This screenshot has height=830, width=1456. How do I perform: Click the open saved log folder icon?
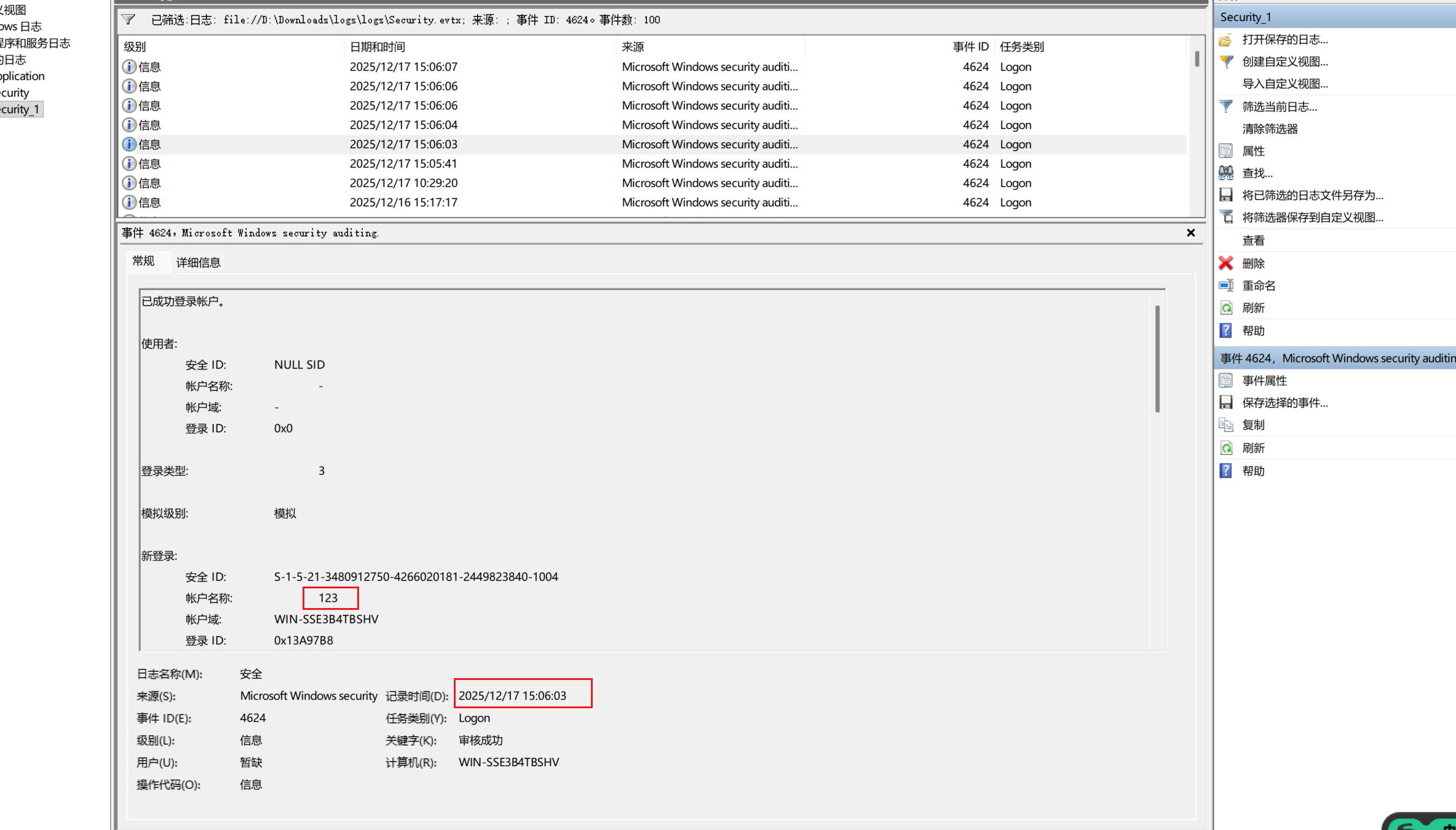pos(1225,41)
